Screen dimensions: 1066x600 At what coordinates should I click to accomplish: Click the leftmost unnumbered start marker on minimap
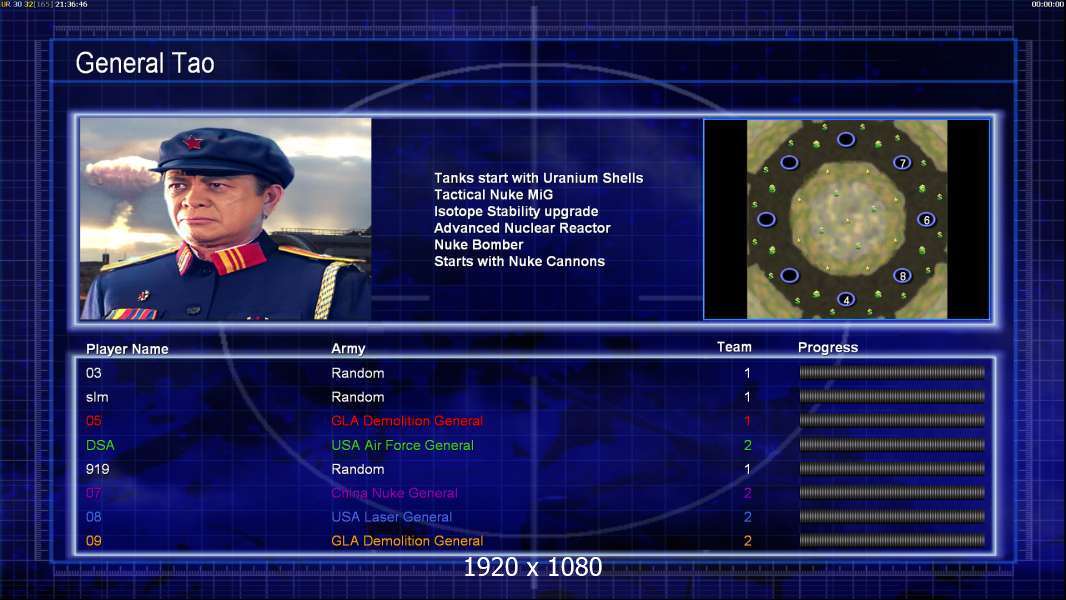click(766, 219)
